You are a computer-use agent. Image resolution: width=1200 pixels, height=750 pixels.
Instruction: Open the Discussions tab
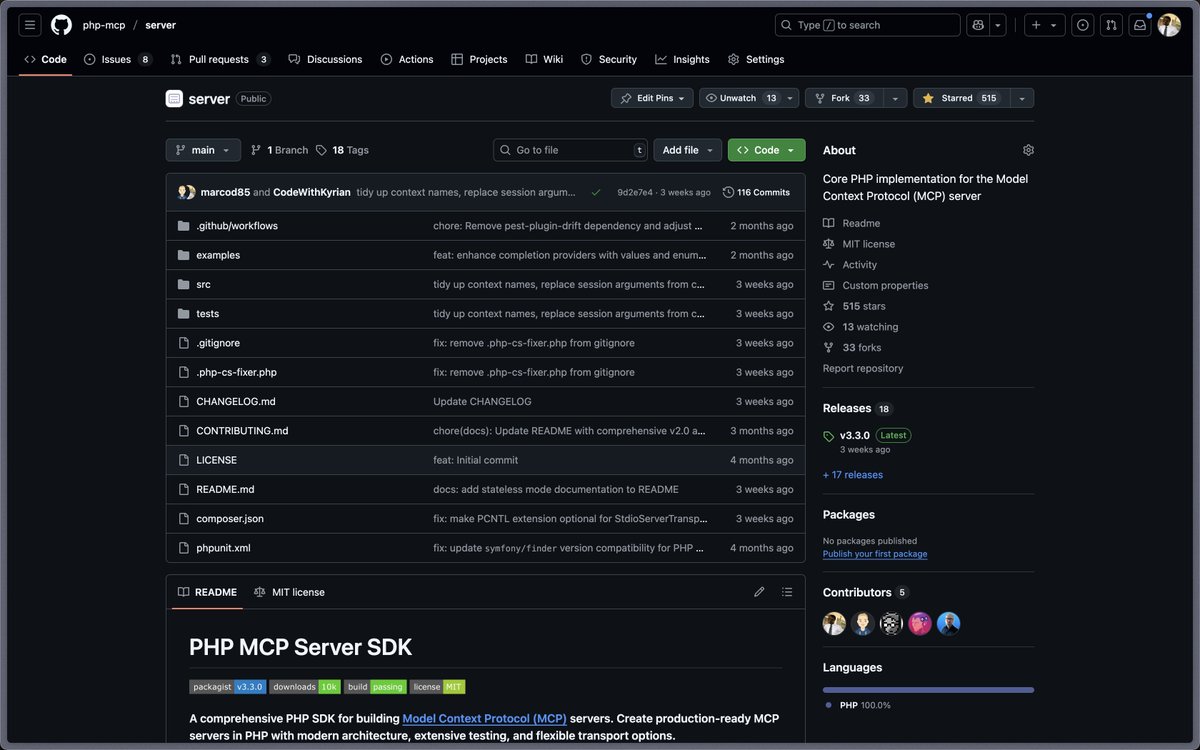coord(325,59)
